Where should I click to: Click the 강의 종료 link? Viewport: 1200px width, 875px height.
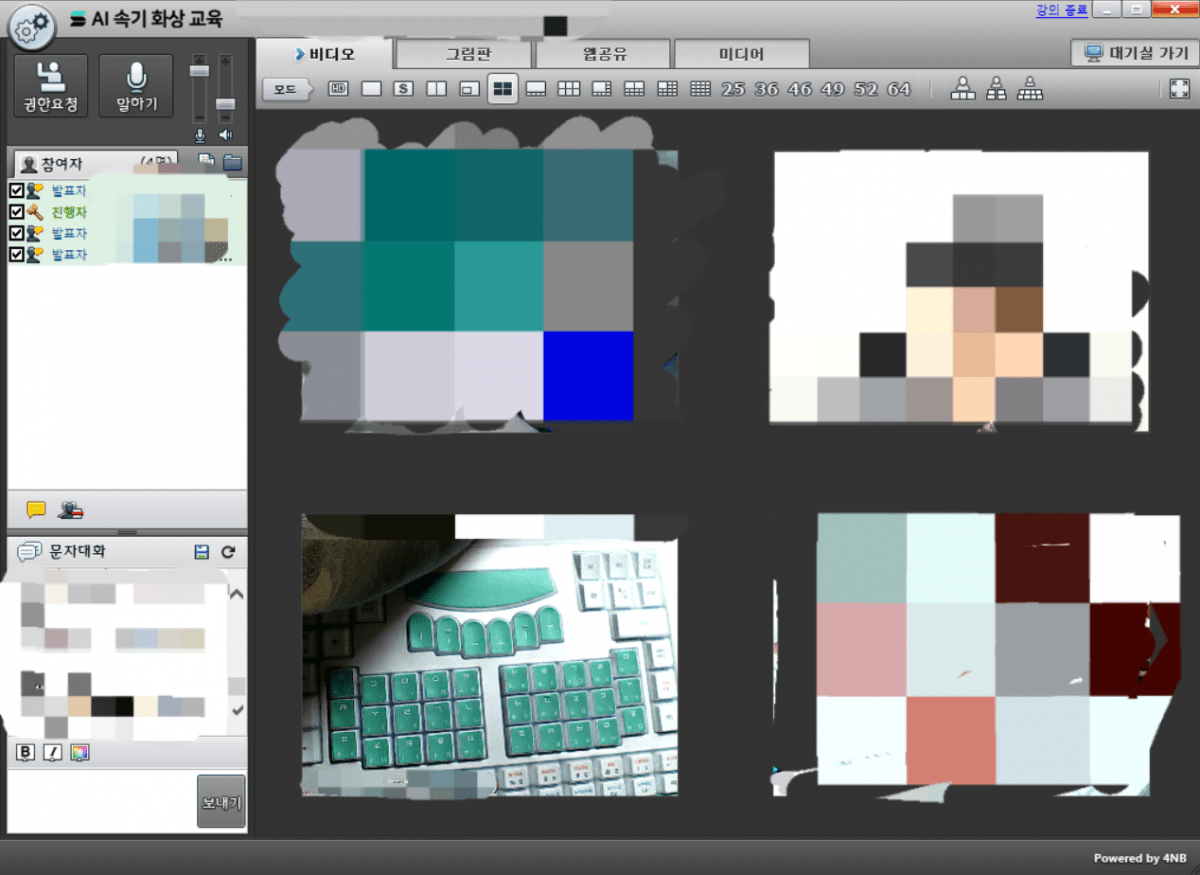1060,9
